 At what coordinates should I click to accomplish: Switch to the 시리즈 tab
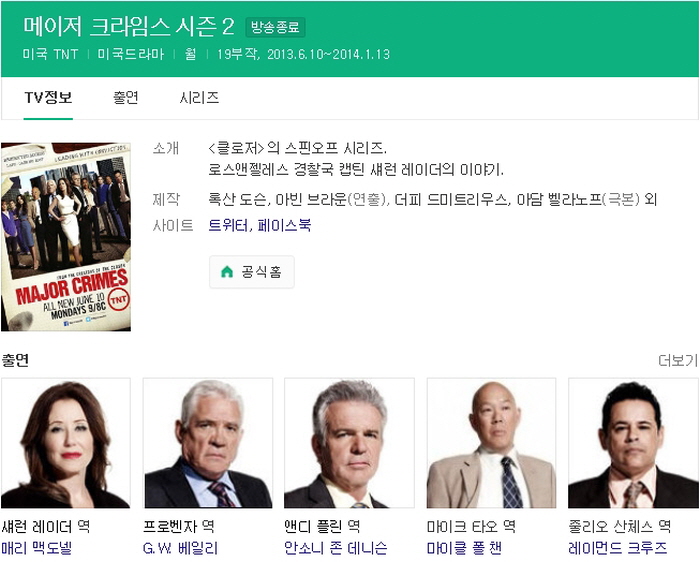tap(199, 97)
